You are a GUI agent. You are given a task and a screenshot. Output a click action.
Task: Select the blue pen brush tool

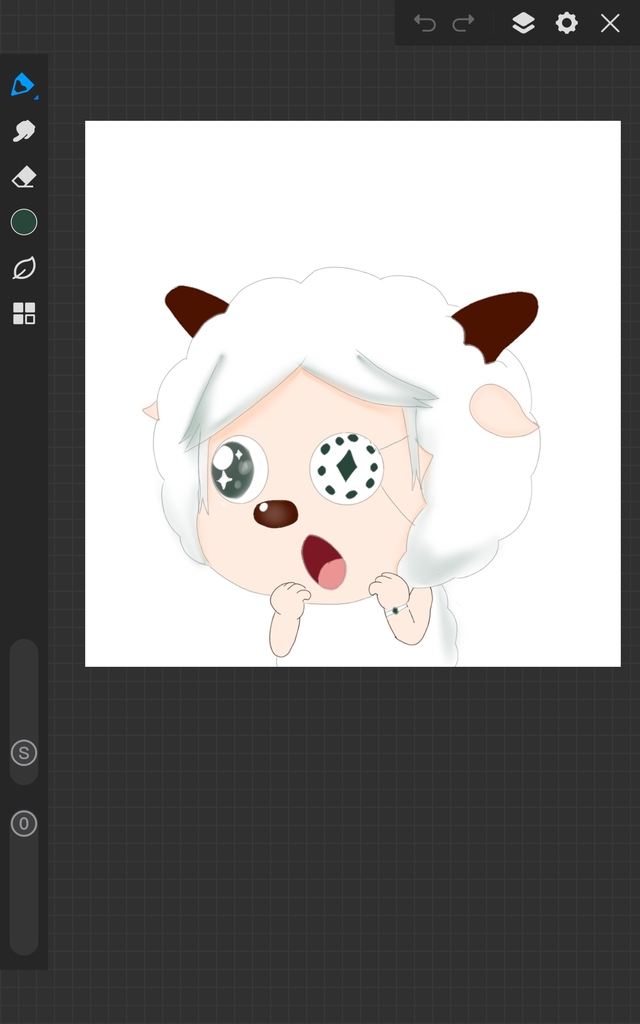pyautogui.click(x=22, y=84)
